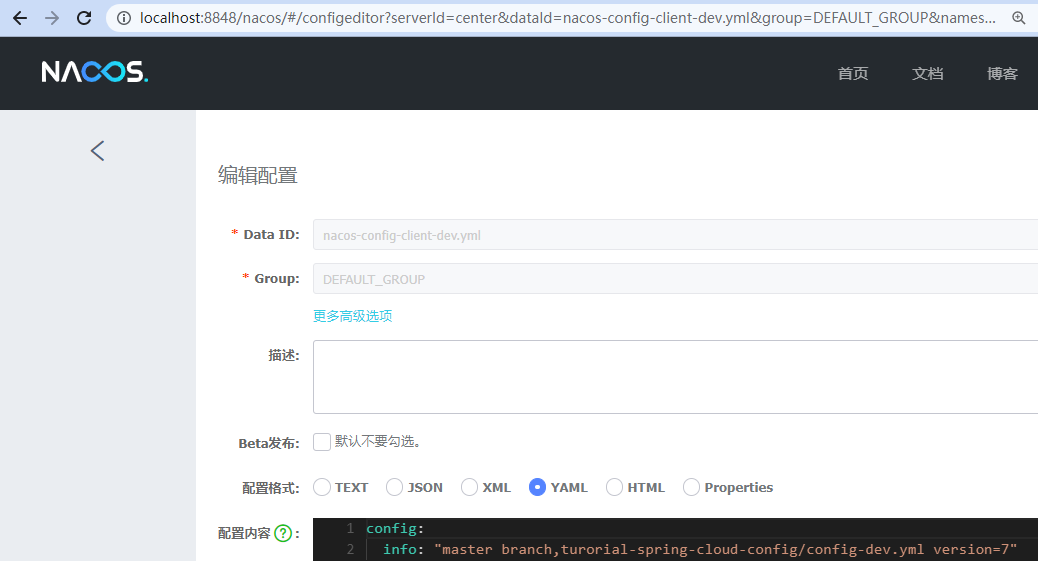
Task: Click the browser forward arrow
Action: pos(52,18)
